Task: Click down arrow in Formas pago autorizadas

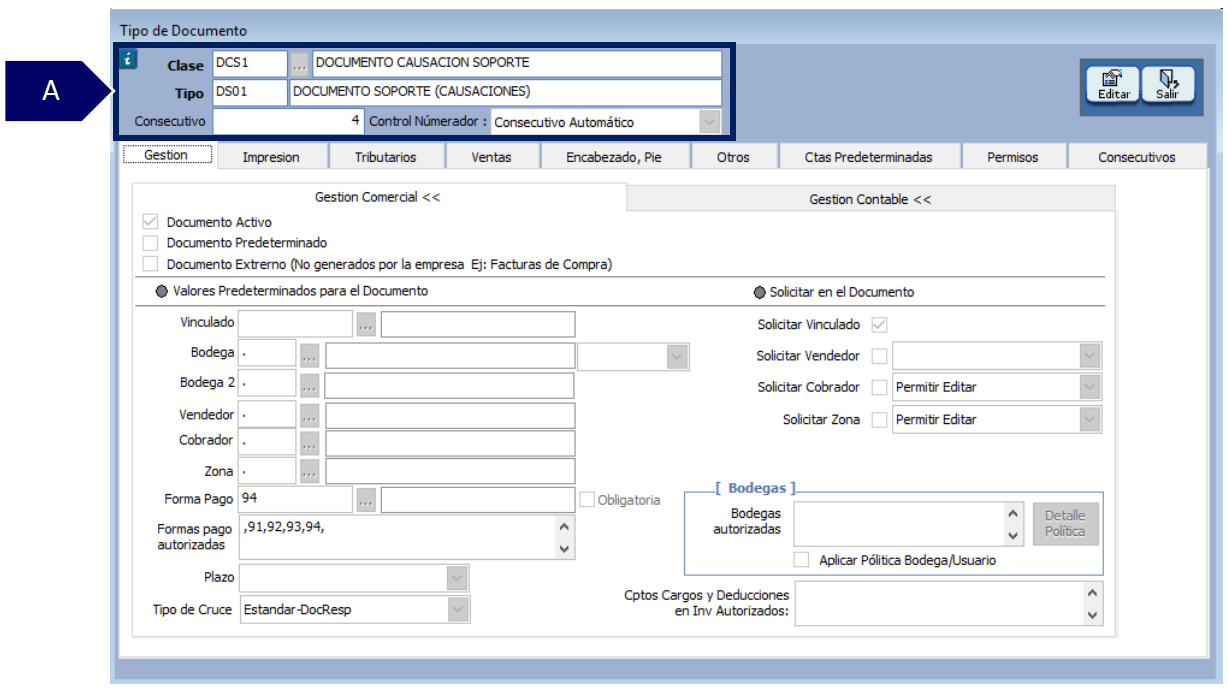Action: [564, 548]
